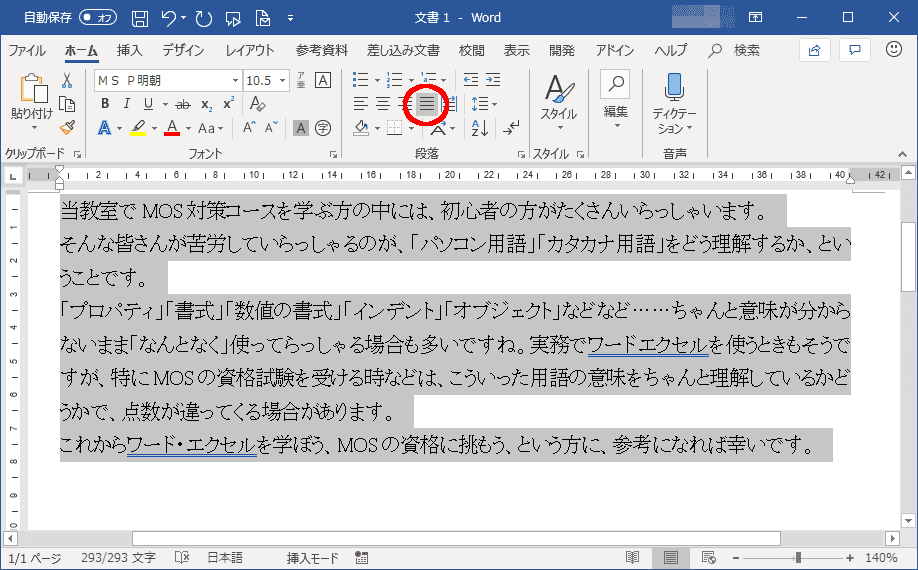Toggle Character Shading
Viewport: 918px width, 570px height.
(300, 128)
